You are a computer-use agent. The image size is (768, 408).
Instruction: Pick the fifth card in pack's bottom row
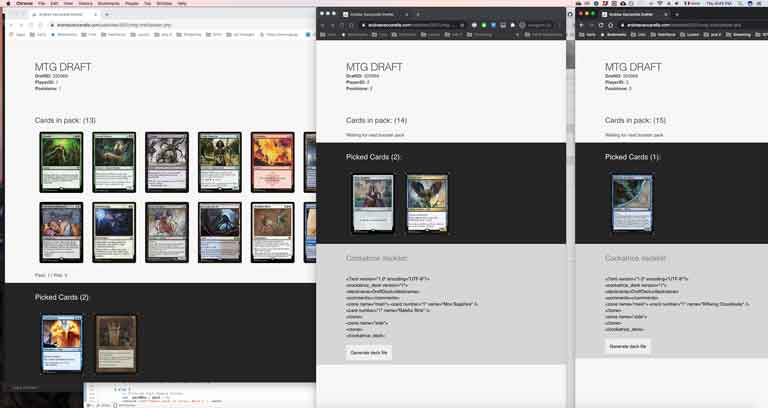273,233
